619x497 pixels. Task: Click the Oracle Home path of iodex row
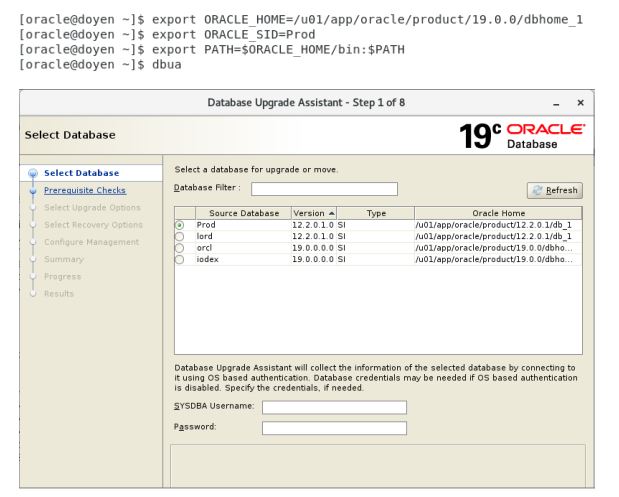coord(493,259)
